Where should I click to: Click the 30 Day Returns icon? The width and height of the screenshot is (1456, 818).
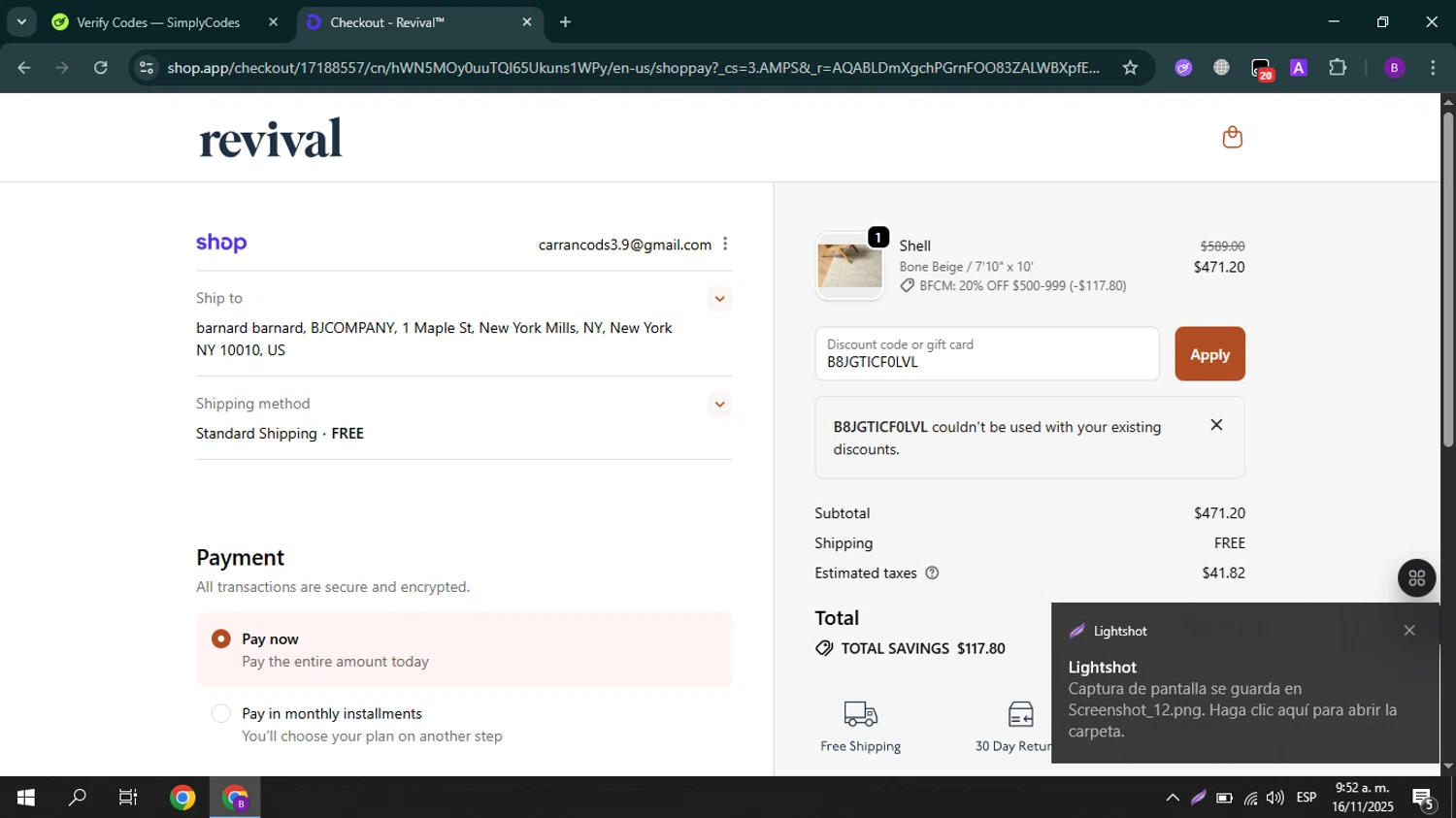pos(1020,714)
